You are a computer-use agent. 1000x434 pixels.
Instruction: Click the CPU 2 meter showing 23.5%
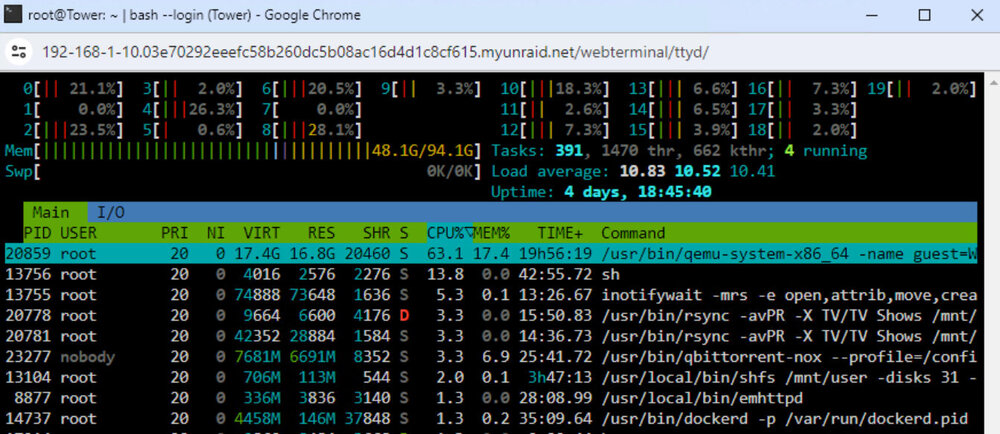pyautogui.click(x=73, y=130)
